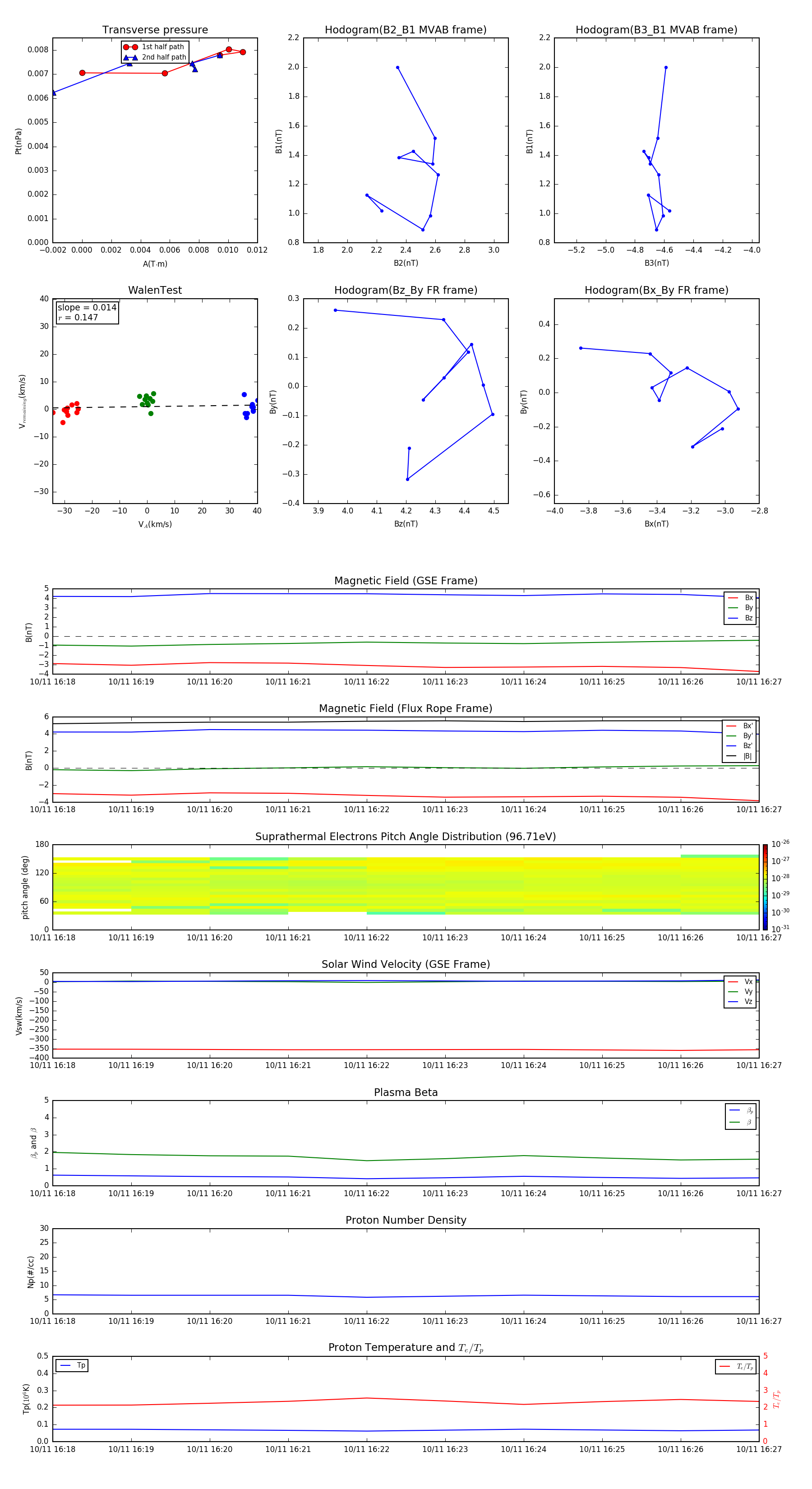Click the Te/Tp legend entry in temperature plot

[736, 1366]
